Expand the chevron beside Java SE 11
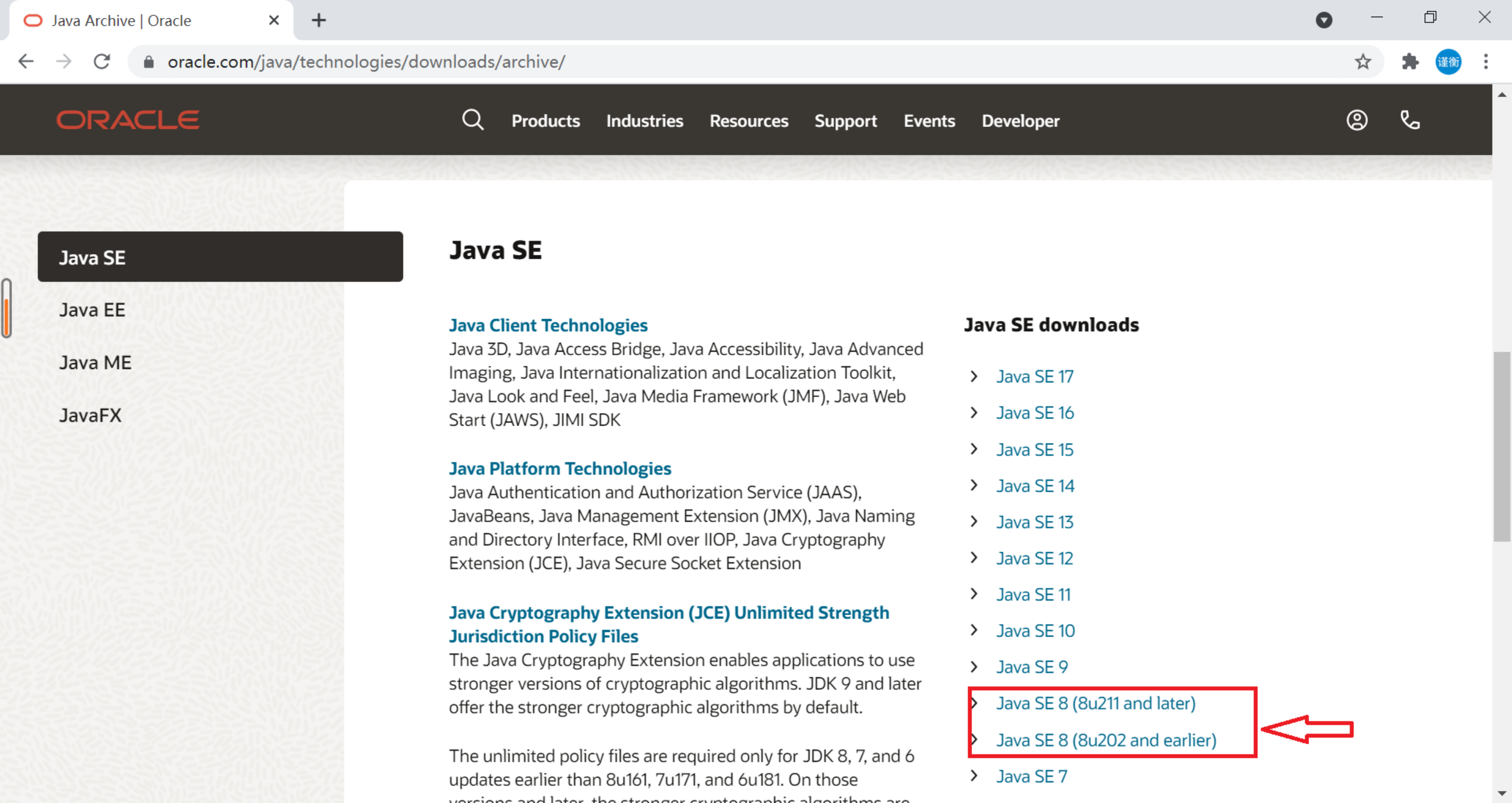1512x803 pixels. [974, 594]
